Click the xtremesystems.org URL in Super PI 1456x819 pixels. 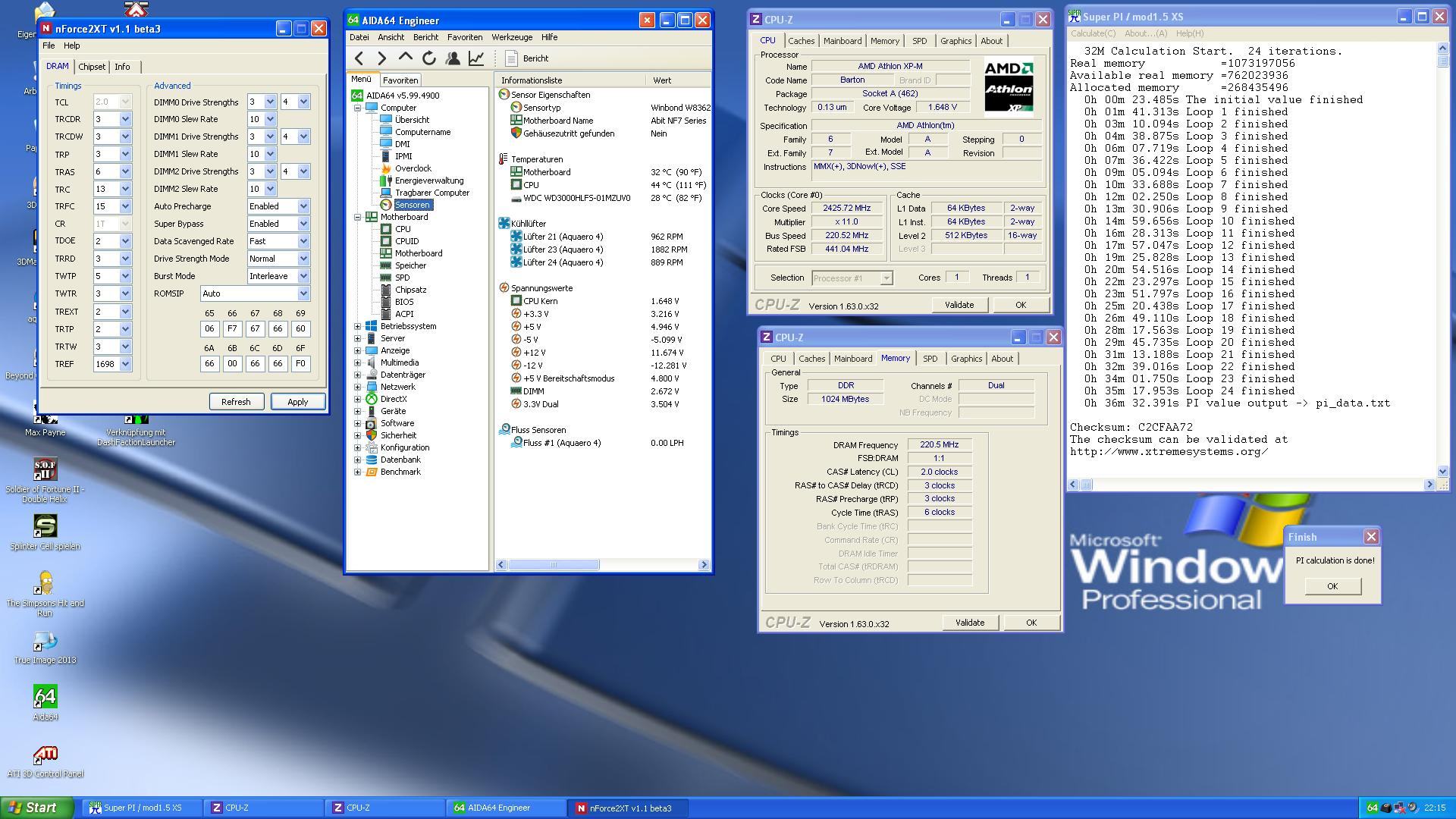point(1169,452)
